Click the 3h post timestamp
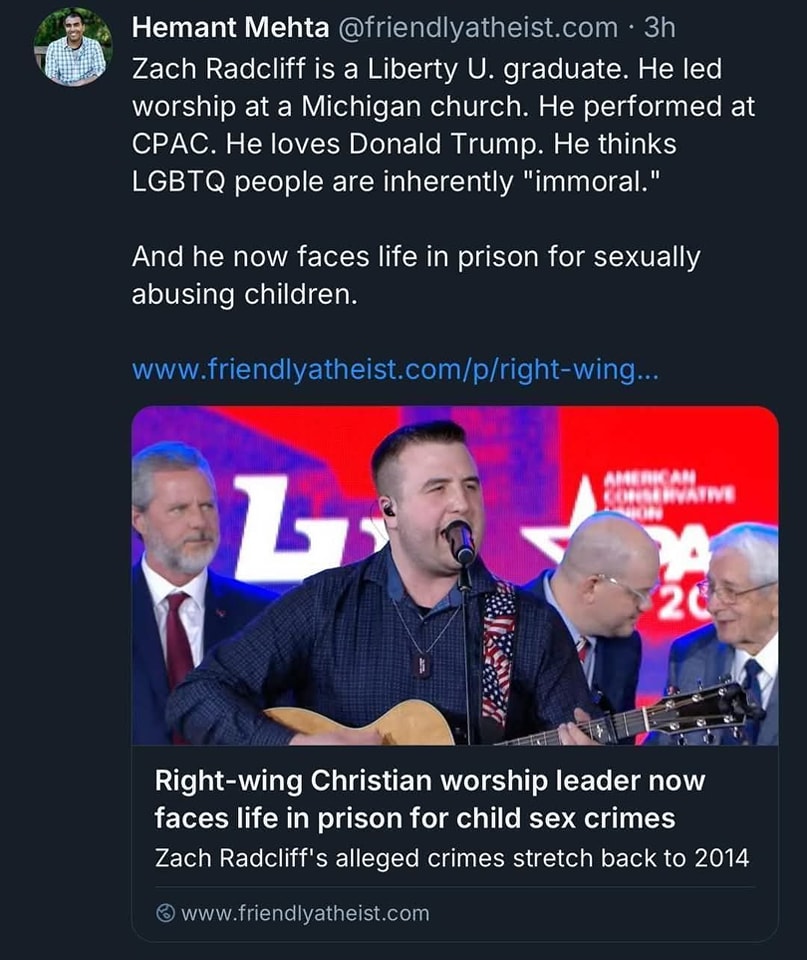The image size is (807, 960). click(659, 27)
